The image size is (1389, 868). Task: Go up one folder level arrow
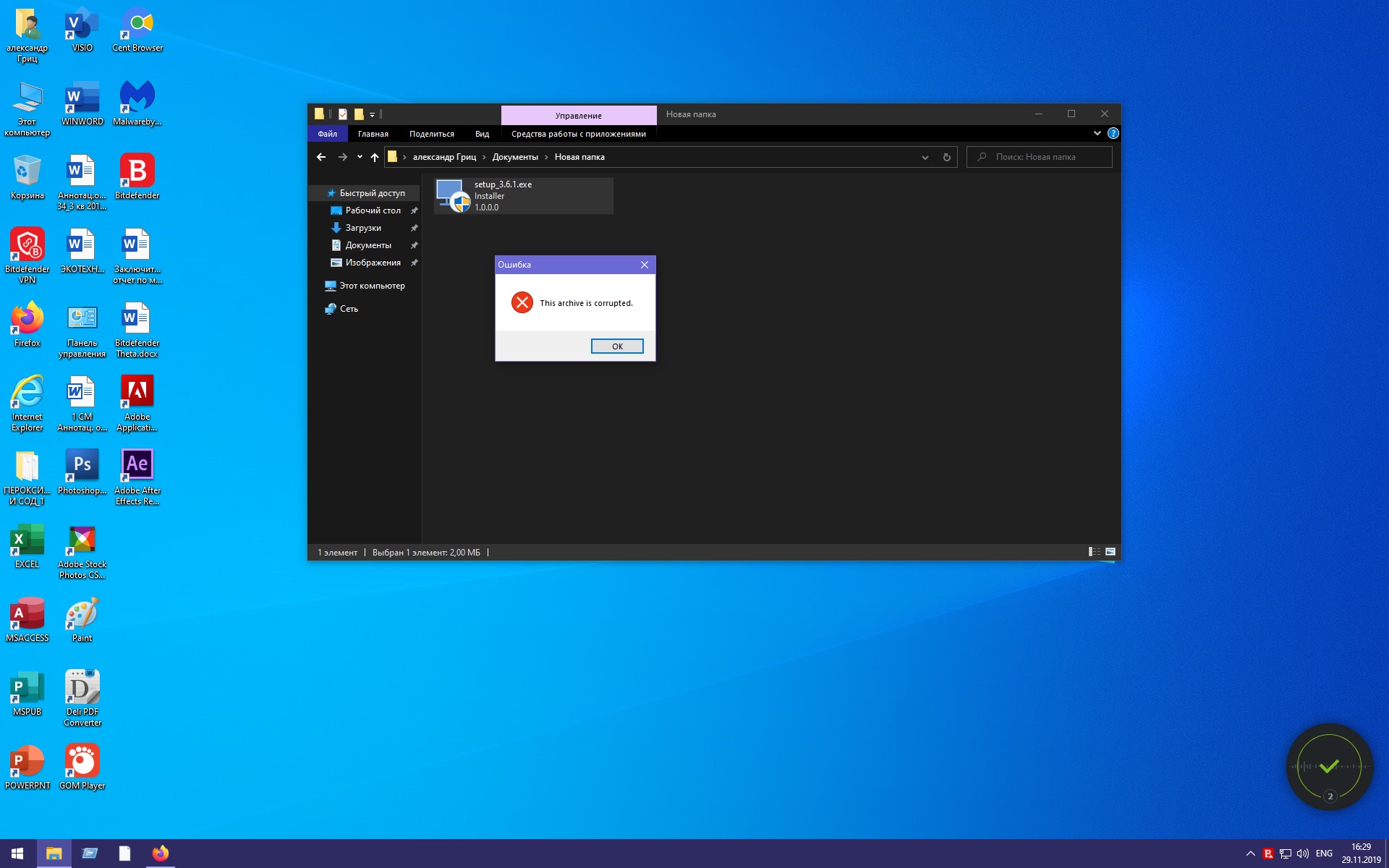(x=374, y=157)
